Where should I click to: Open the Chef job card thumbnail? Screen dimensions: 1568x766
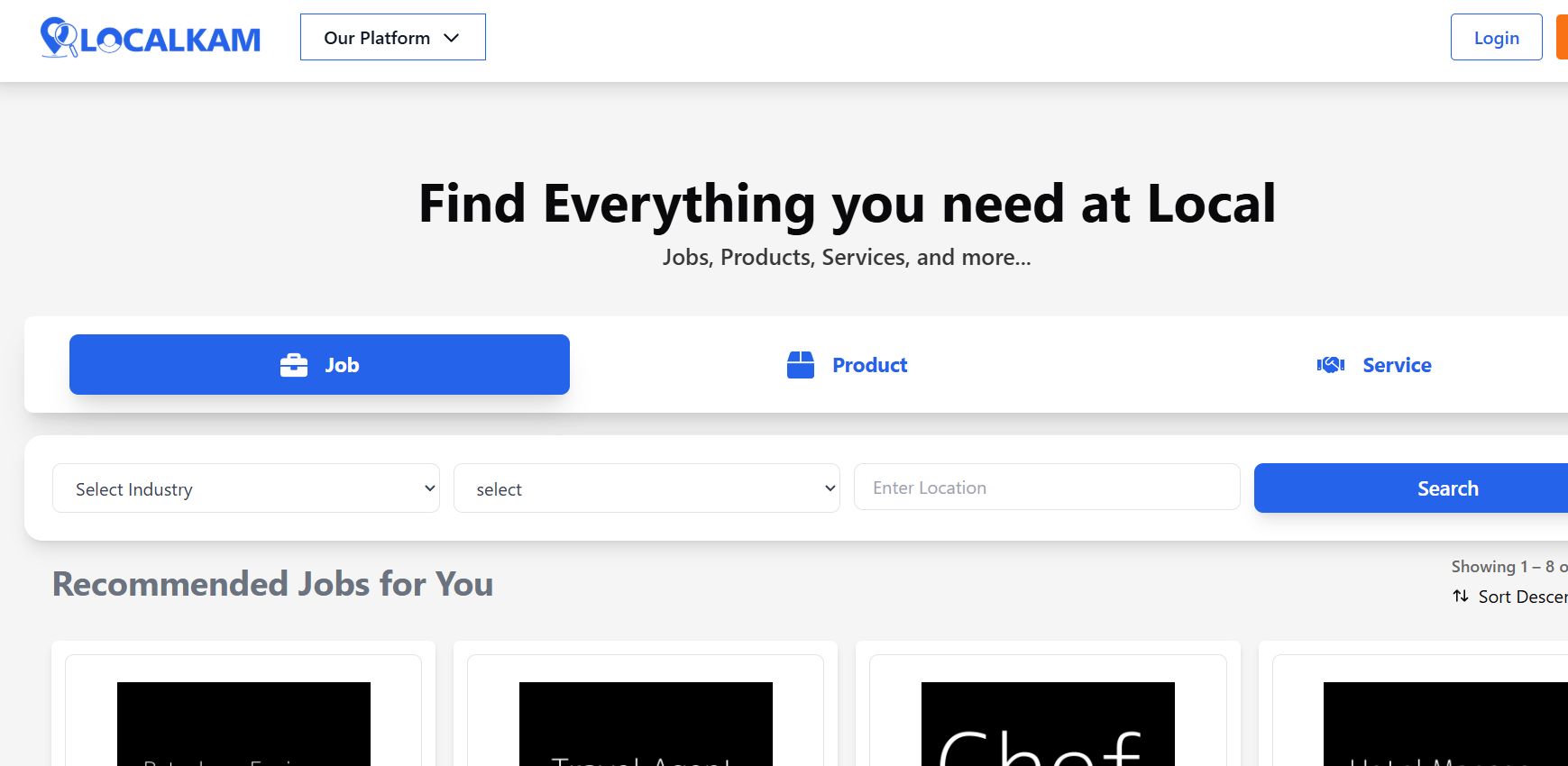(x=1048, y=724)
